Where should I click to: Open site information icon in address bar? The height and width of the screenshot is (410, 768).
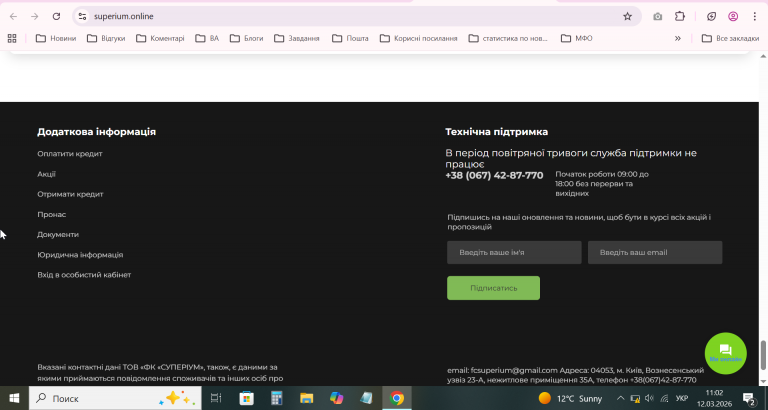coord(82,16)
